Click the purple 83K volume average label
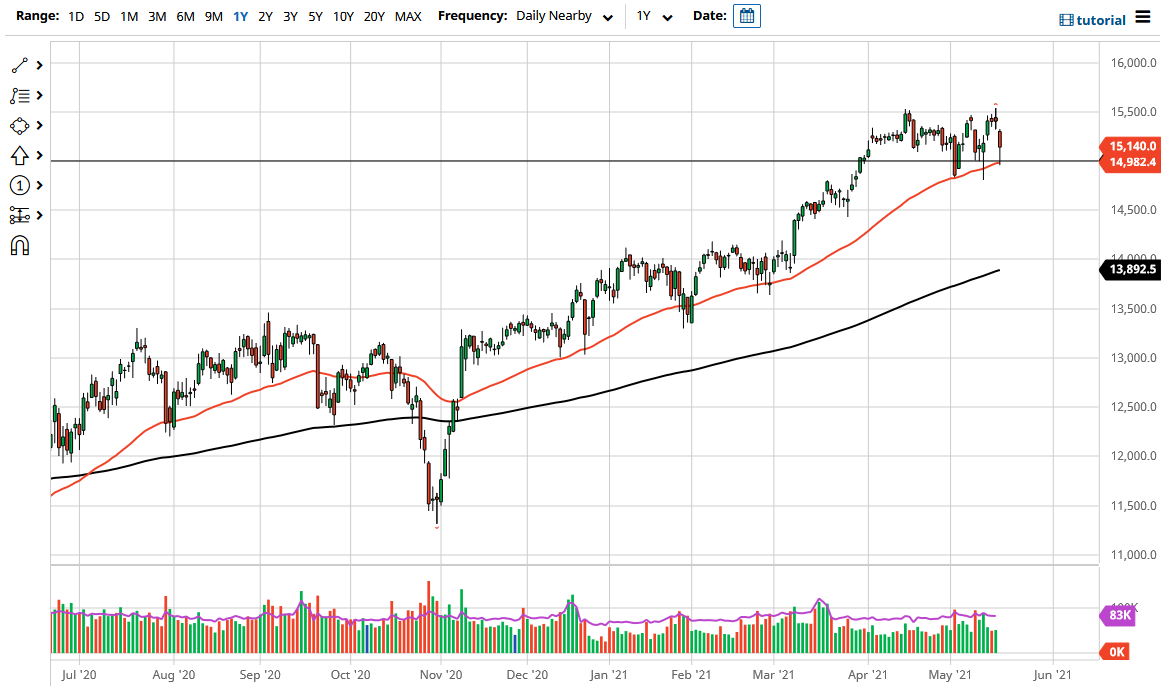The width and height of the screenshot is (1171, 693). point(1120,616)
